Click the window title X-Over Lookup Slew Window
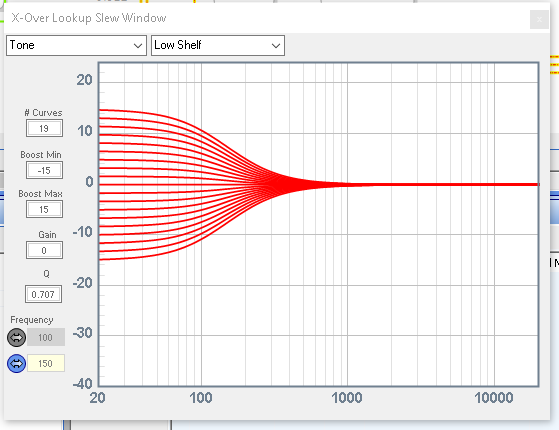The image size is (559, 430). pos(89,18)
